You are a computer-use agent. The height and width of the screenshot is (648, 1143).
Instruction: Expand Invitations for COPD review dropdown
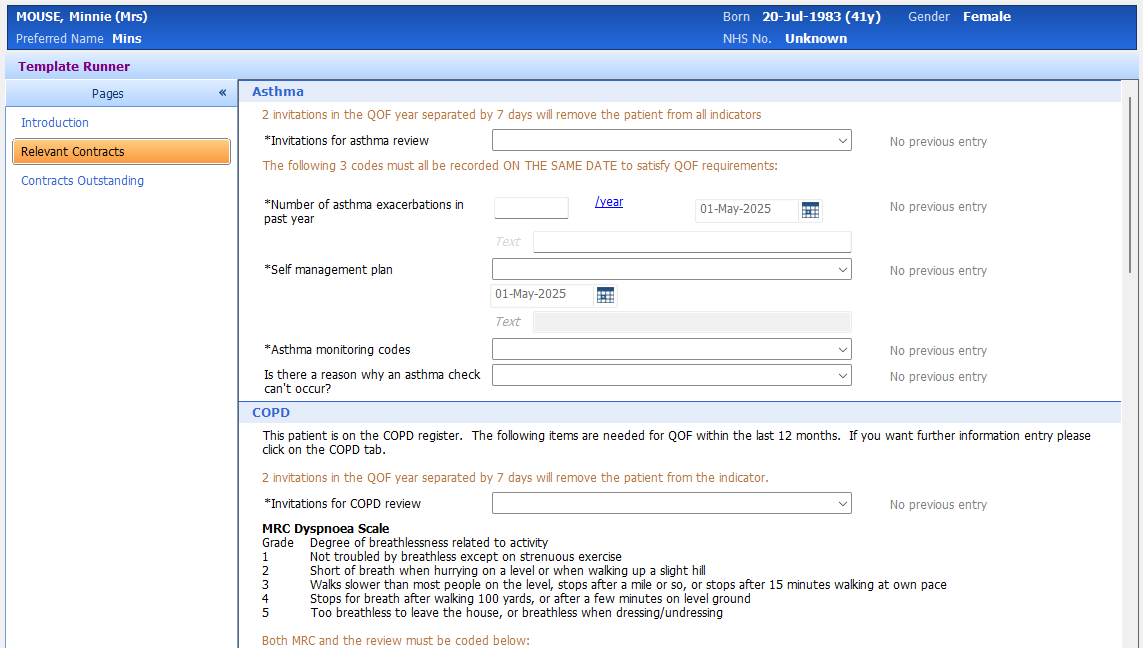pos(671,504)
